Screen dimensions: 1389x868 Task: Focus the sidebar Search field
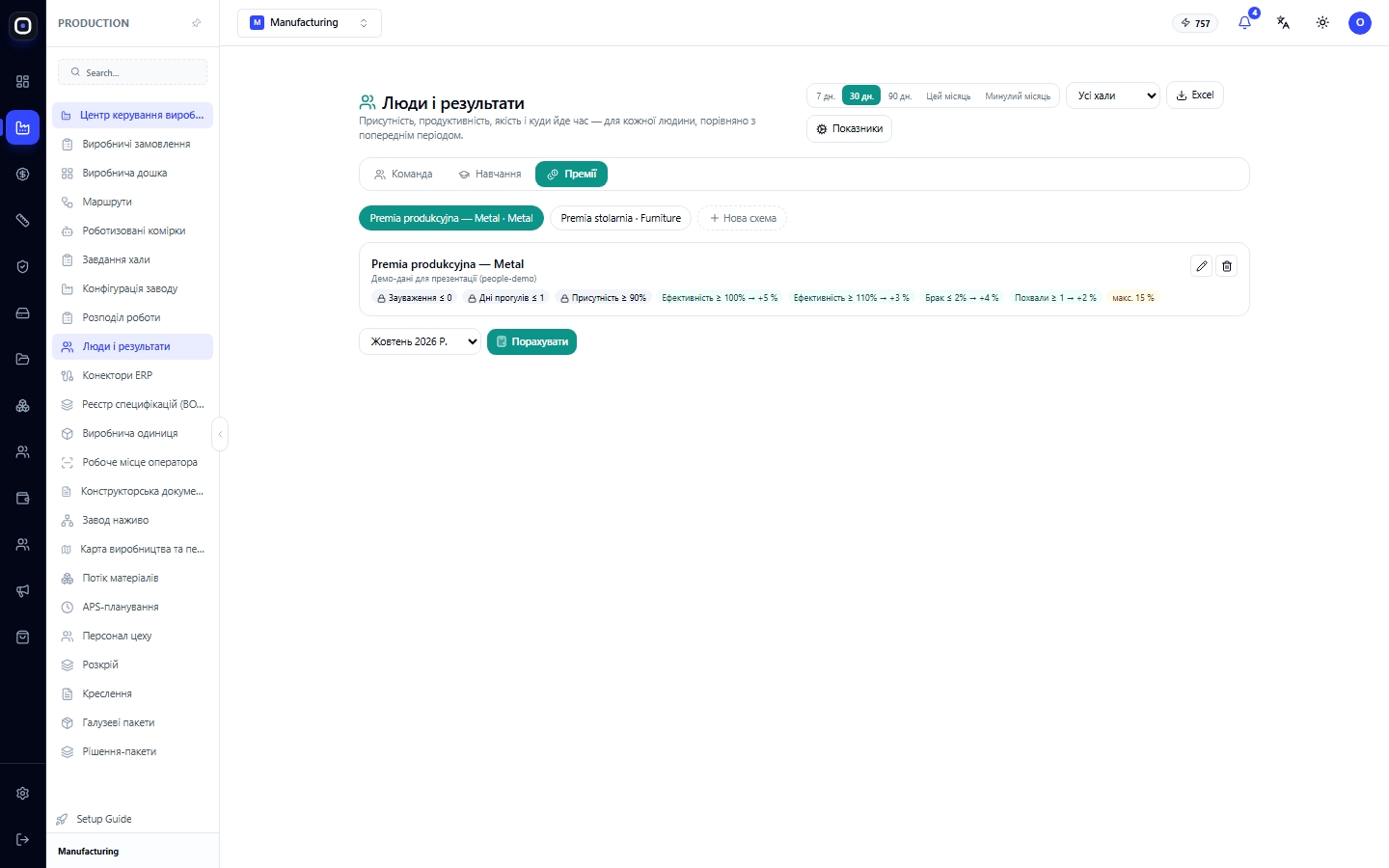coord(133,72)
